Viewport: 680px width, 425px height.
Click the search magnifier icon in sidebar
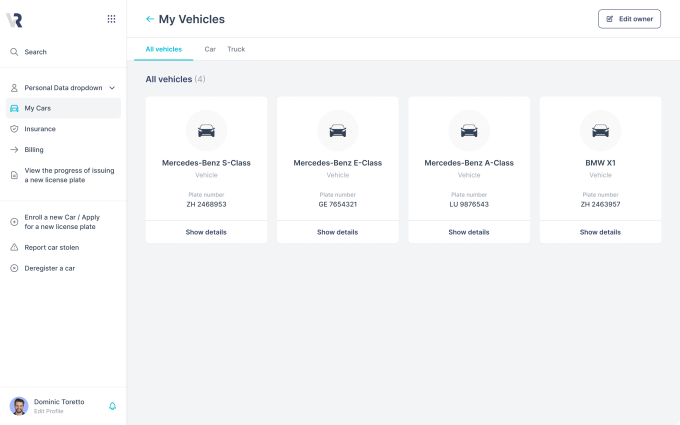coord(14,52)
